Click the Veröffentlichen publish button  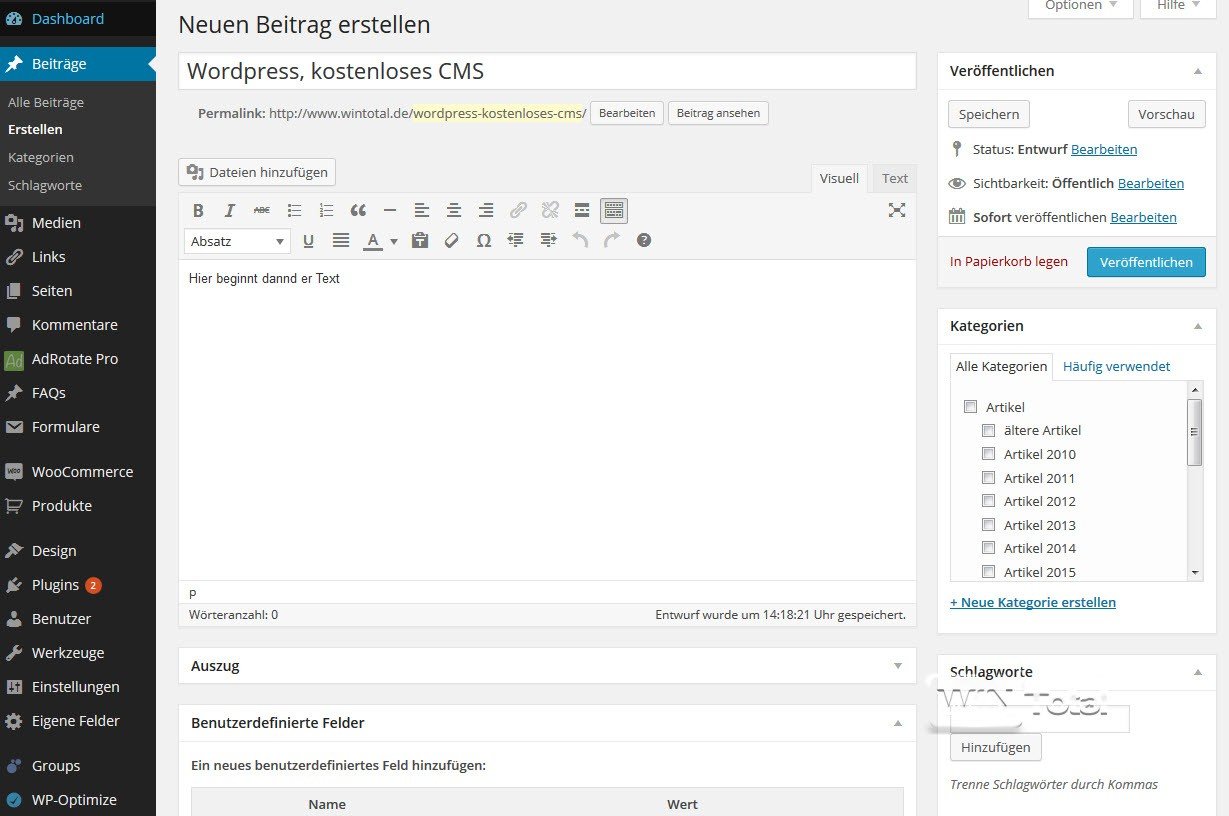point(1146,262)
